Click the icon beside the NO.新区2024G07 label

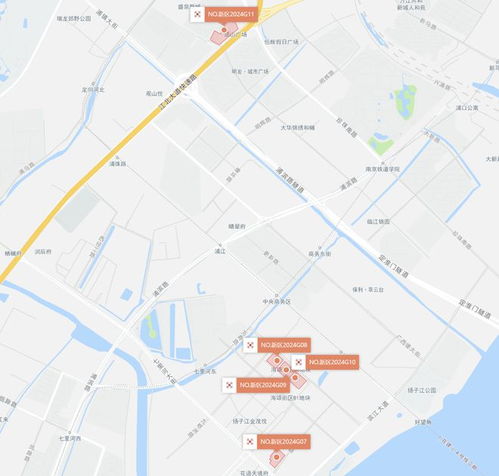tap(250, 442)
